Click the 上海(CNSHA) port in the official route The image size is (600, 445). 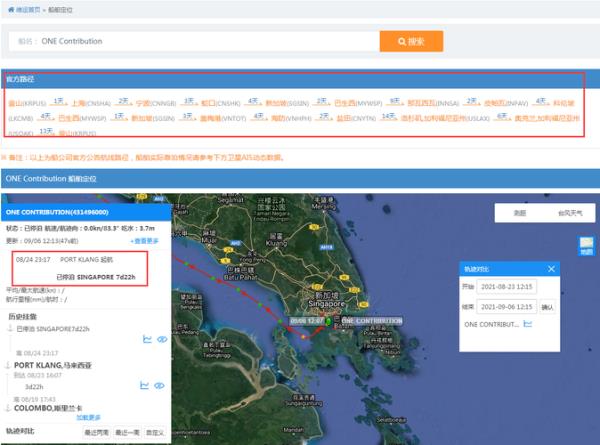click(x=91, y=103)
